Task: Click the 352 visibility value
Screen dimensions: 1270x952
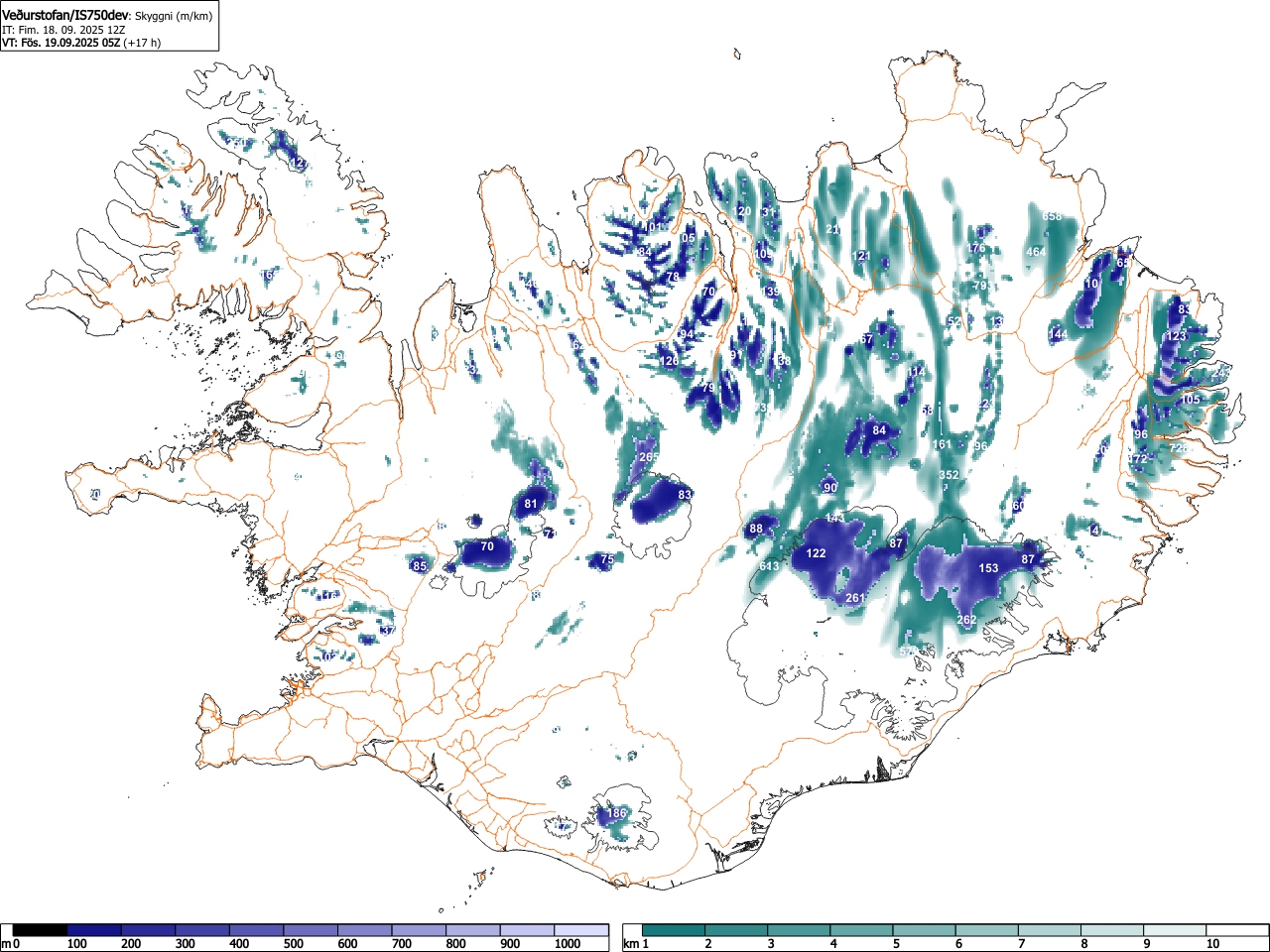Action: [x=949, y=475]
